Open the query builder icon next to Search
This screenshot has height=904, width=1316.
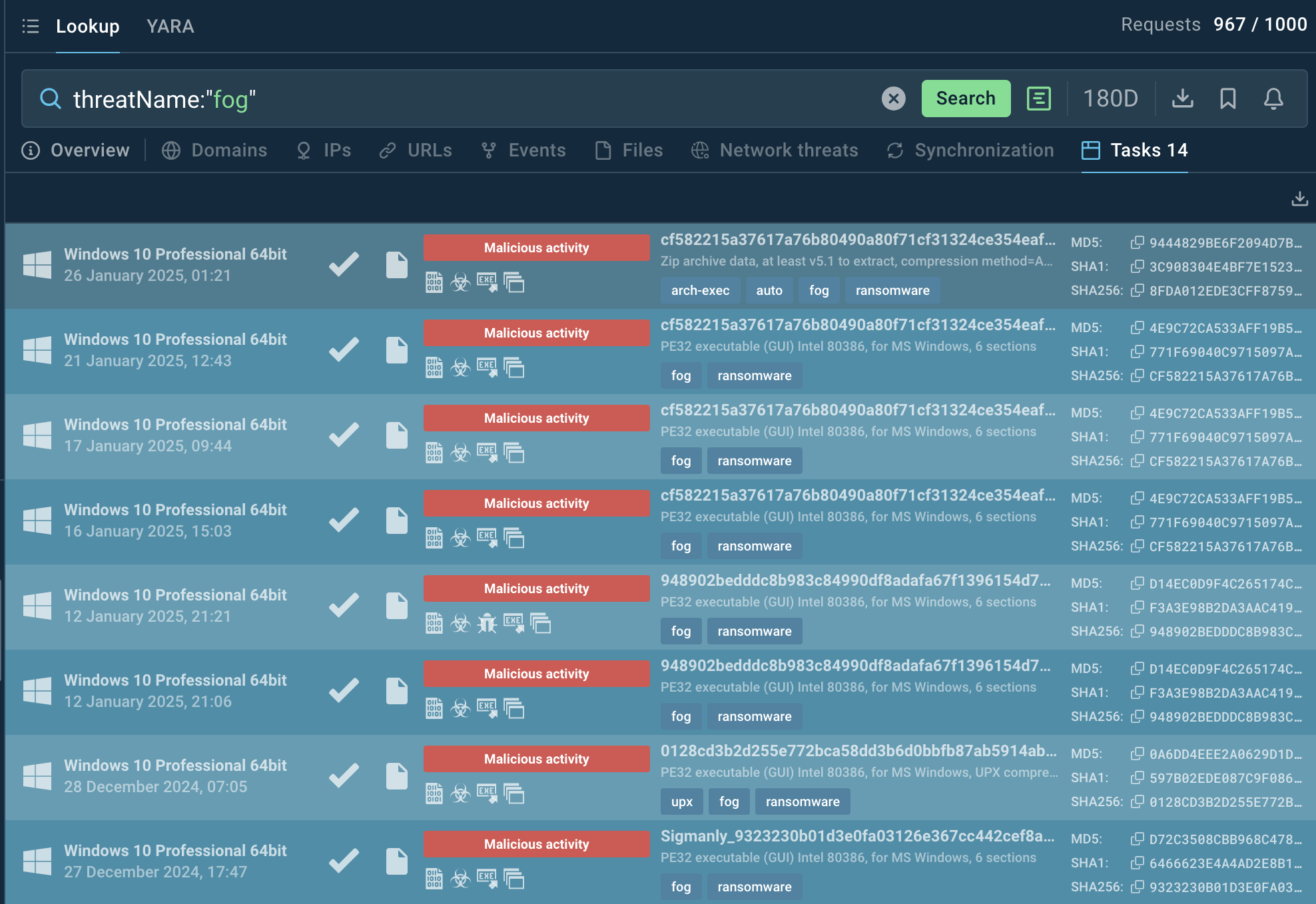pos(1038,99)
